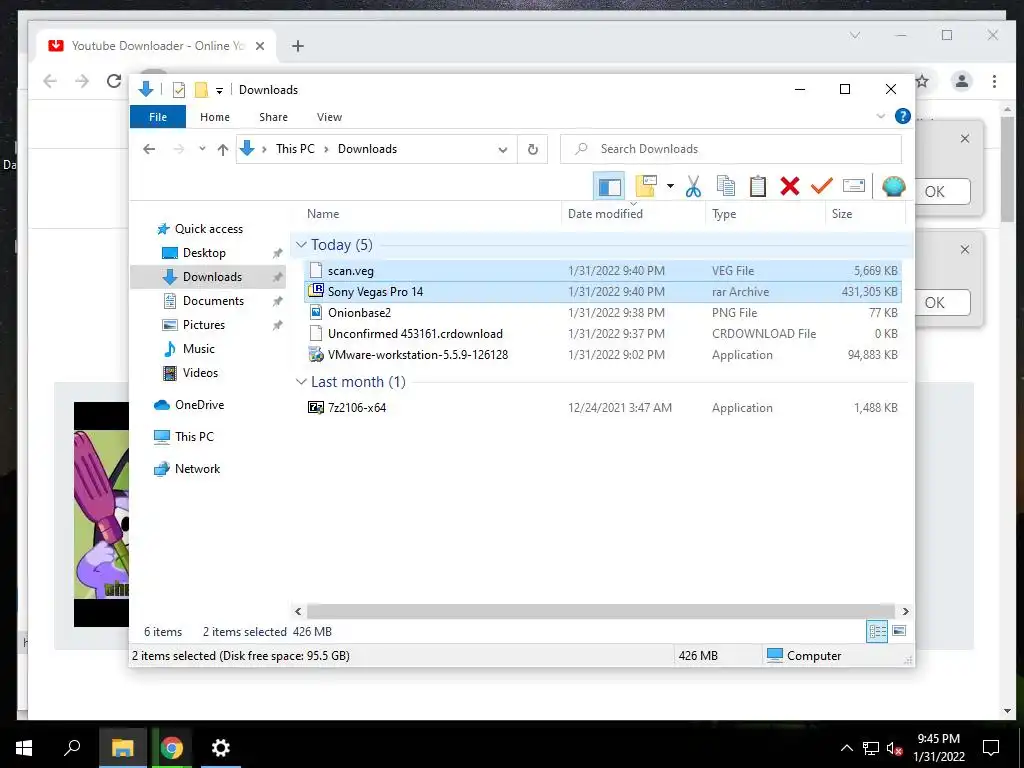This screenshot has height=768, width=1024.
Task: Switch to Details view icon in status bar
Action: click(x=877, y=631)
